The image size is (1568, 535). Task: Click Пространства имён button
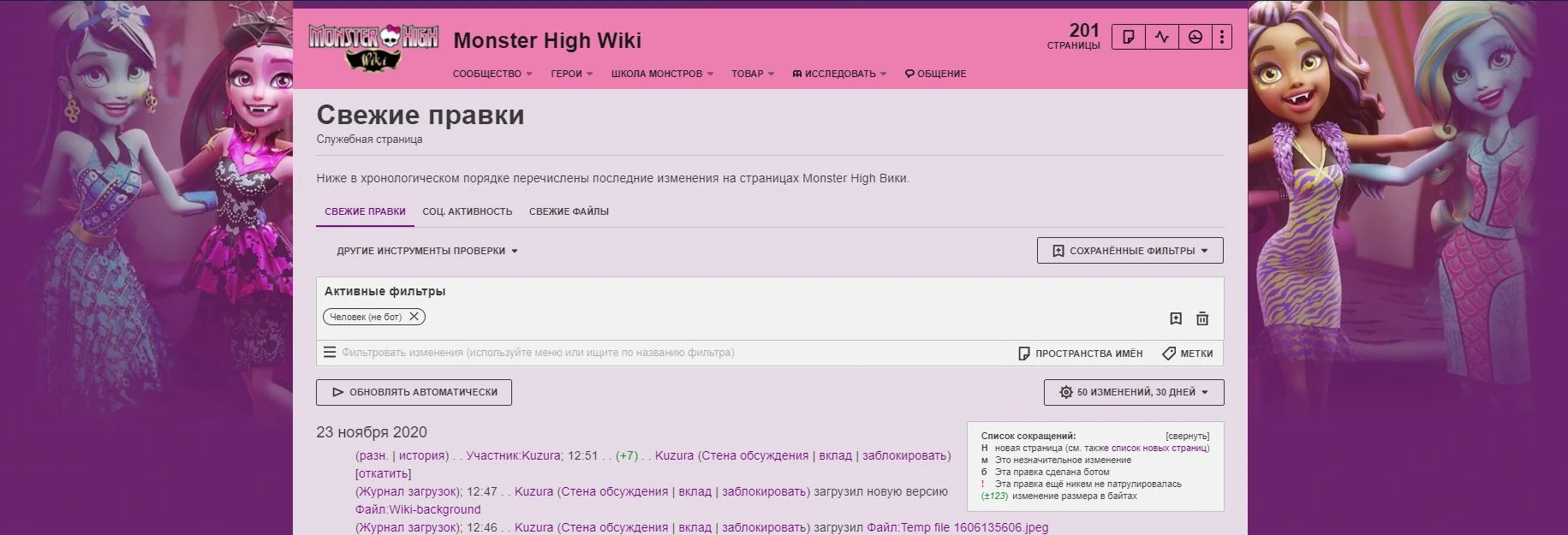1080,354
